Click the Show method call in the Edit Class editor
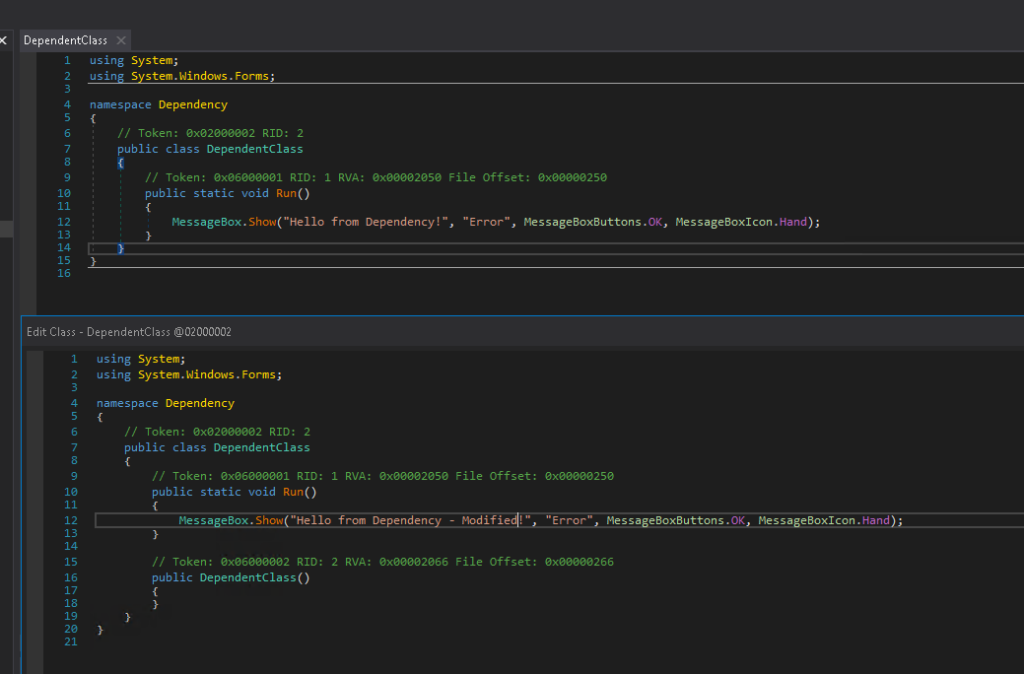This screenshot has height=674, width=1024. (269, 521)
